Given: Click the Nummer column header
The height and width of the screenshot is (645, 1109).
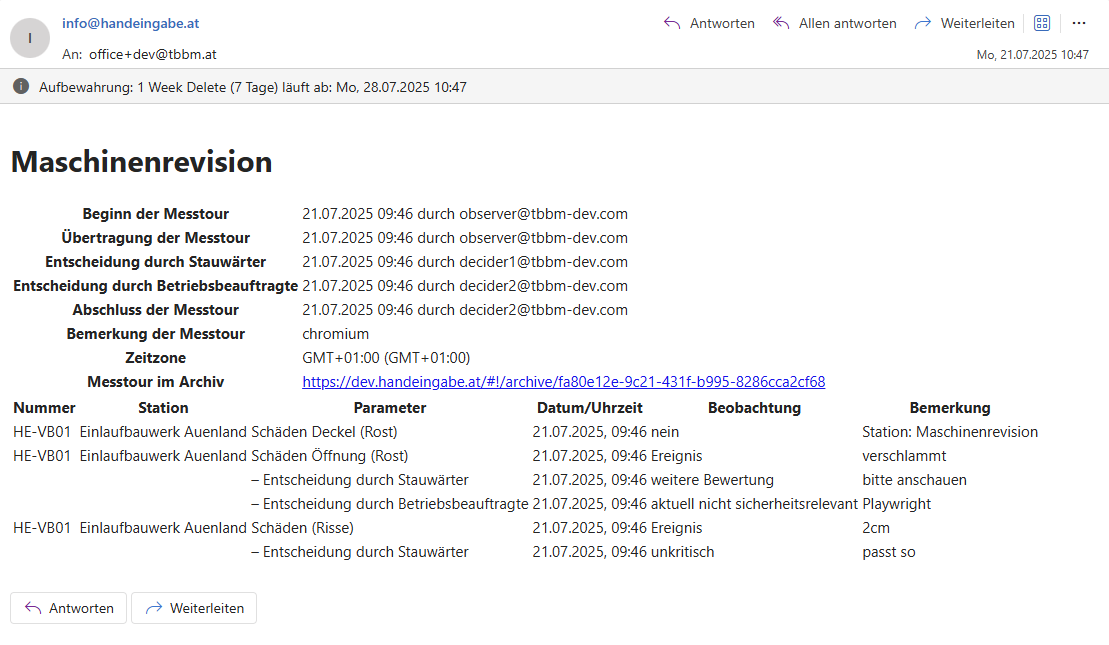Looking at the screenshot, I should pyautogui.click(x=45, y=407).
